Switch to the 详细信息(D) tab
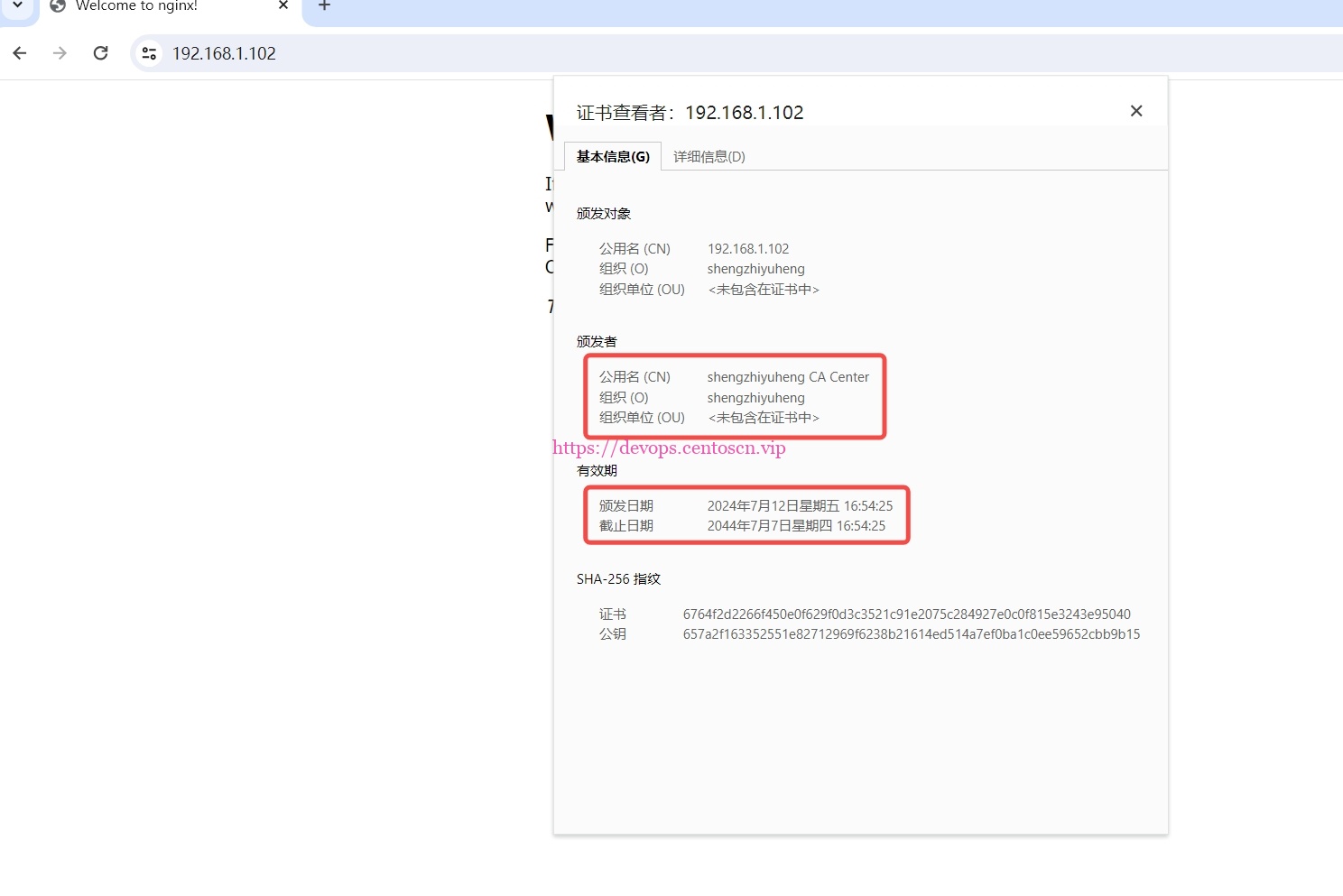The height and width of the screenshot is (896, 1343). (709, 157)
